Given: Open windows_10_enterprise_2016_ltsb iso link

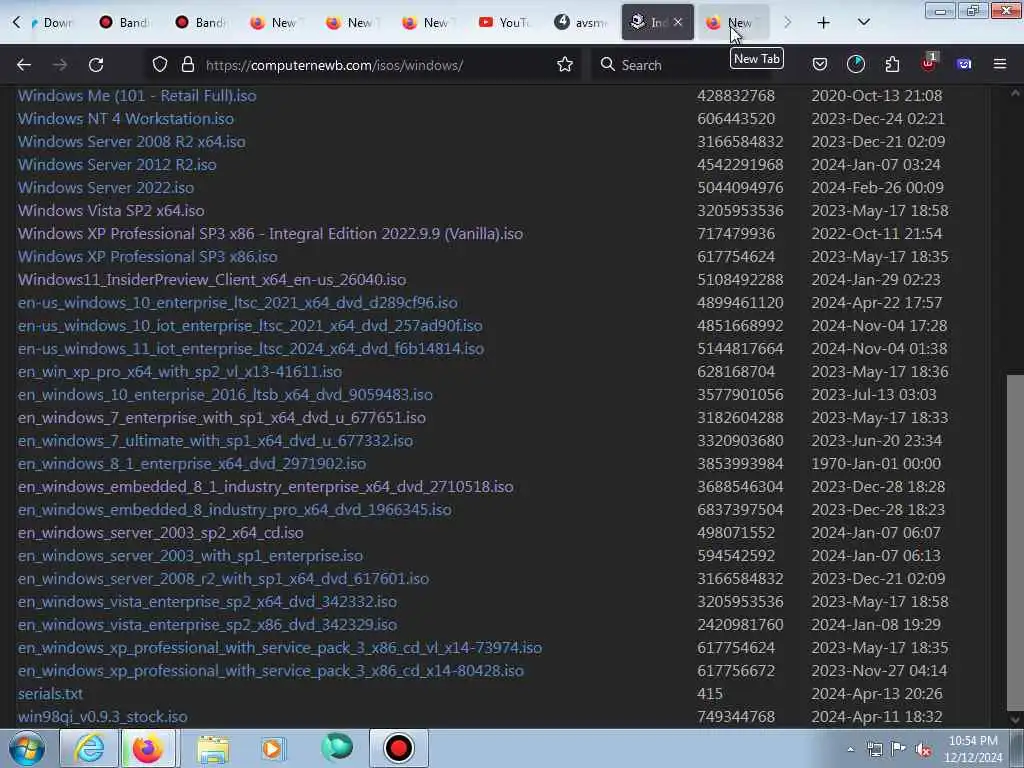Looking at the screenshot, I should click(225, 394).
